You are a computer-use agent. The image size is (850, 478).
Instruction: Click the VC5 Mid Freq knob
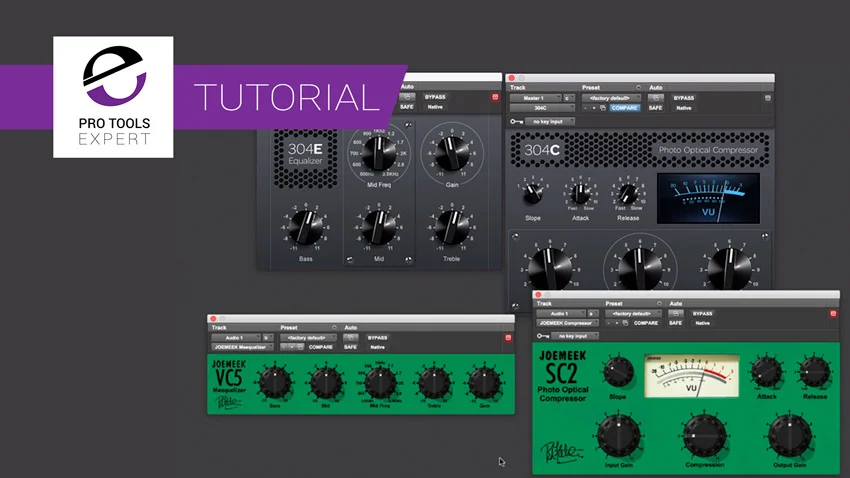(x=380, y=383)
